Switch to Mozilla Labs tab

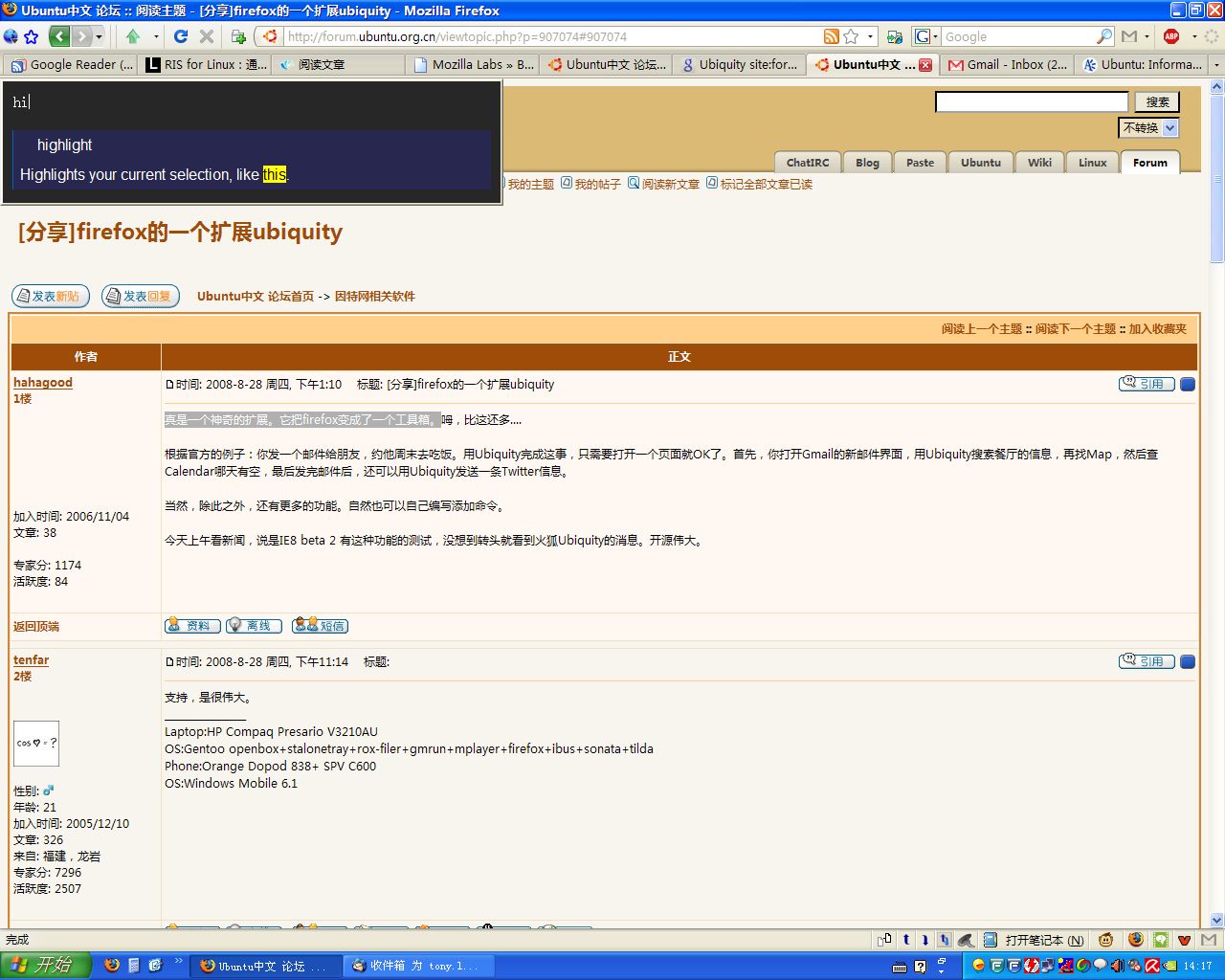[475, 64]
